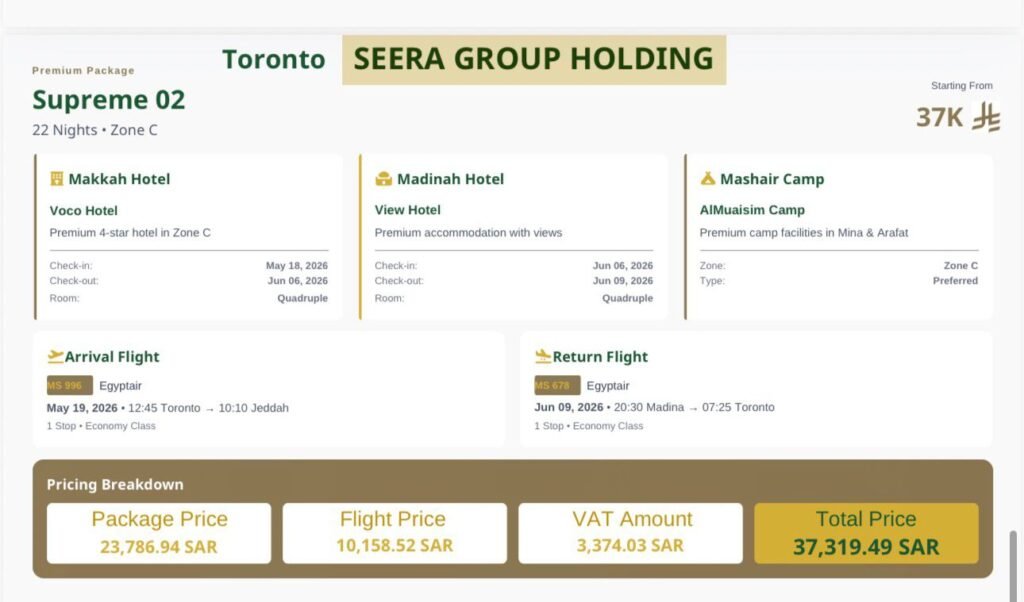Click the Makkah Hotel building icon
The image size is (1024, 602).
(x=57, y=179)
